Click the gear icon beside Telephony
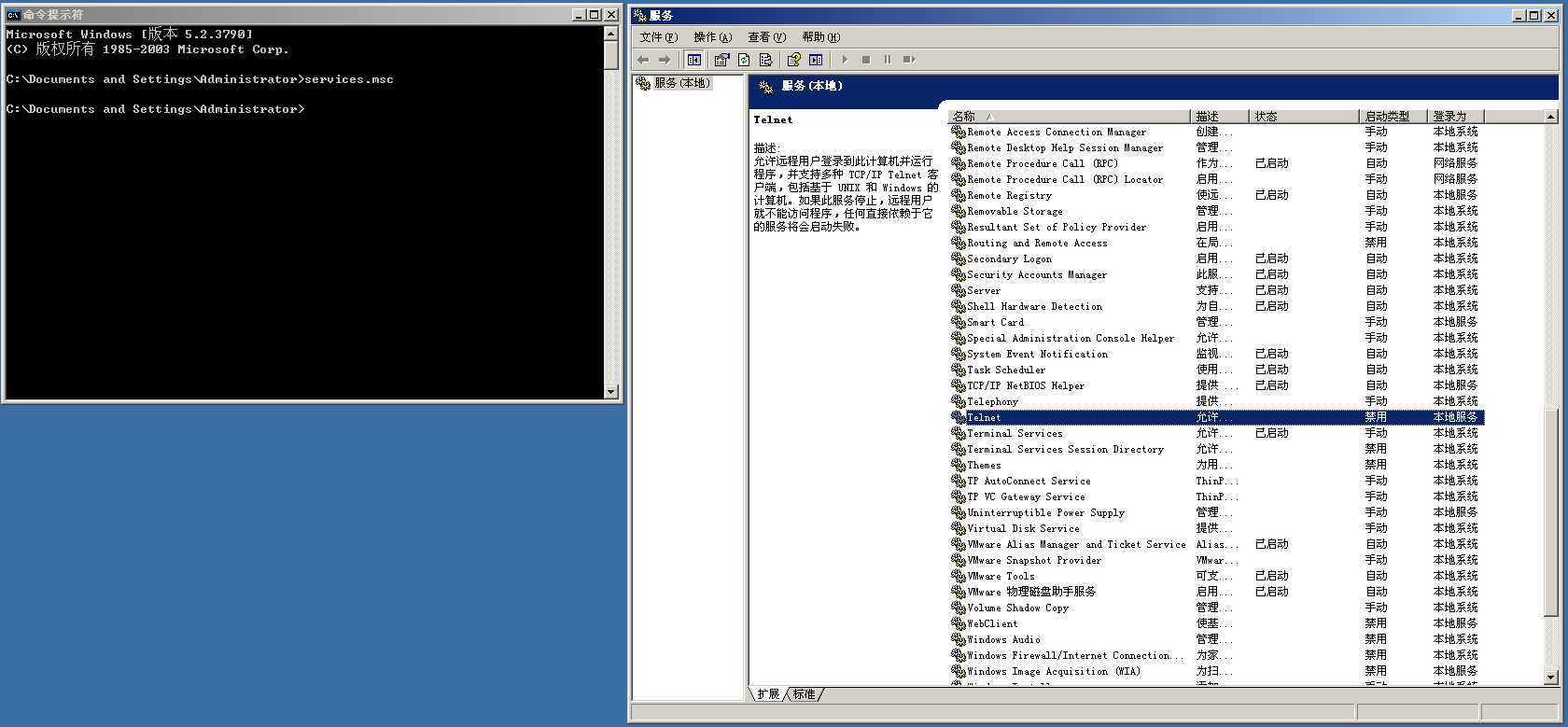The image size is (1568, 727). 959,401
